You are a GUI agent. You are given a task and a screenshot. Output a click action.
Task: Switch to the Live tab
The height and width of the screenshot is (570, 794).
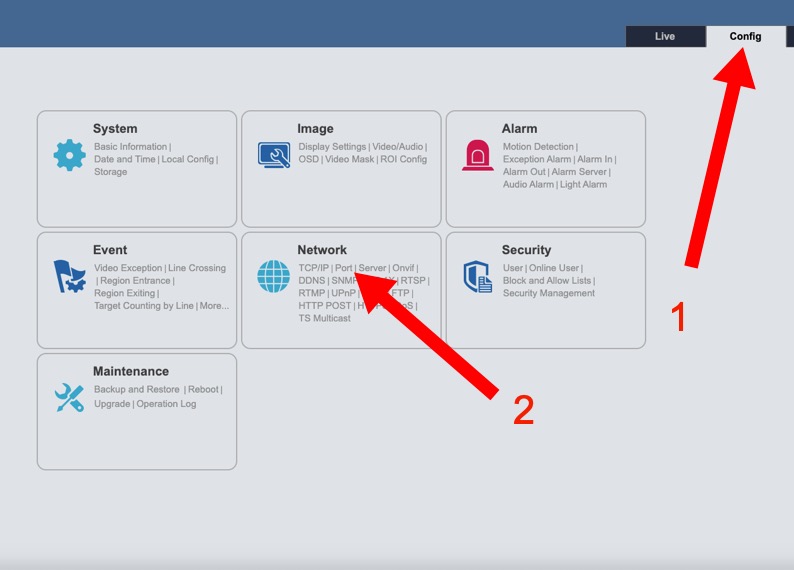pyautogui.click(x=664, y=37)
